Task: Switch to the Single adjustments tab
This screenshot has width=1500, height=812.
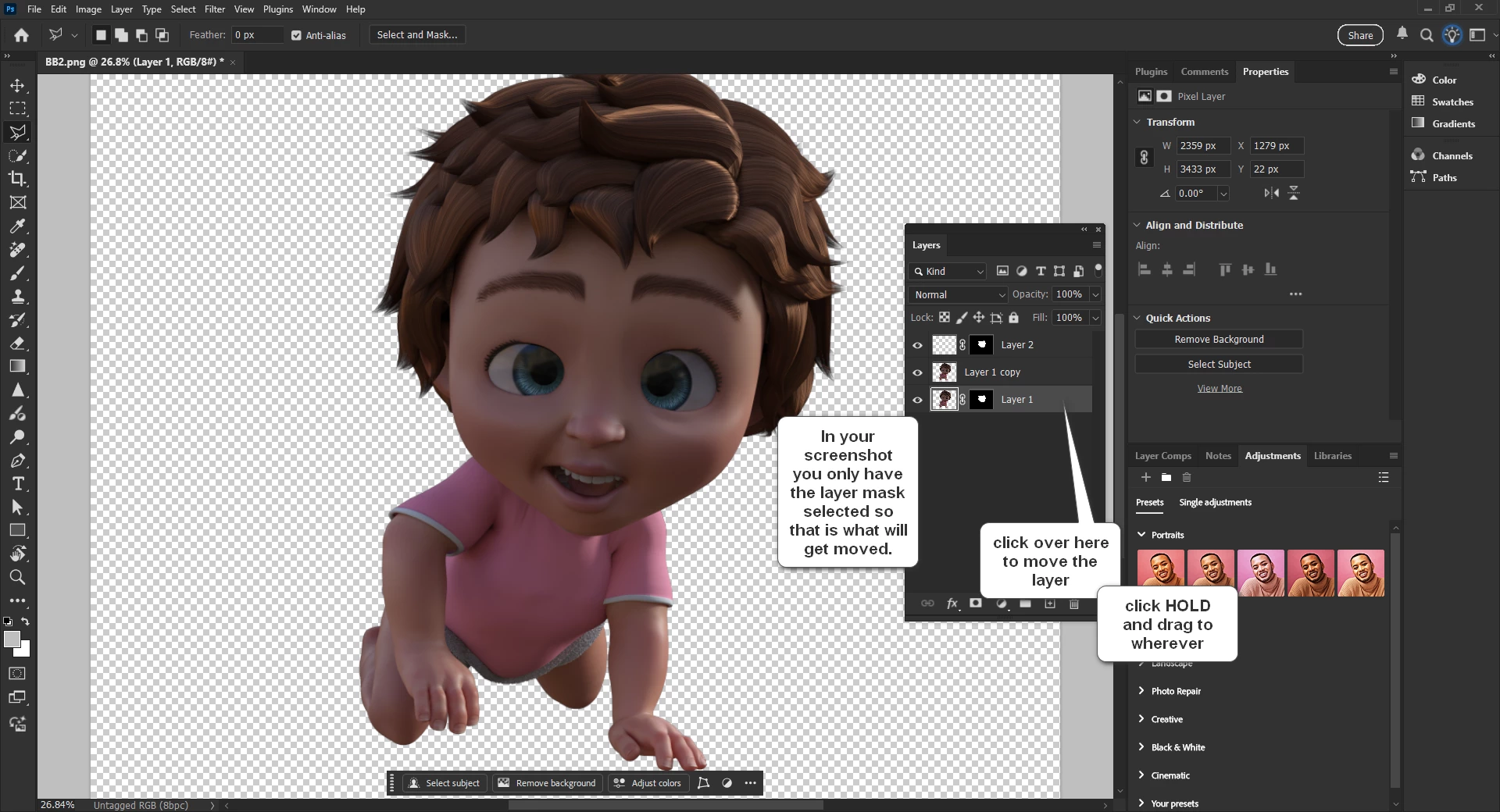Action: tap(1215, 502)
